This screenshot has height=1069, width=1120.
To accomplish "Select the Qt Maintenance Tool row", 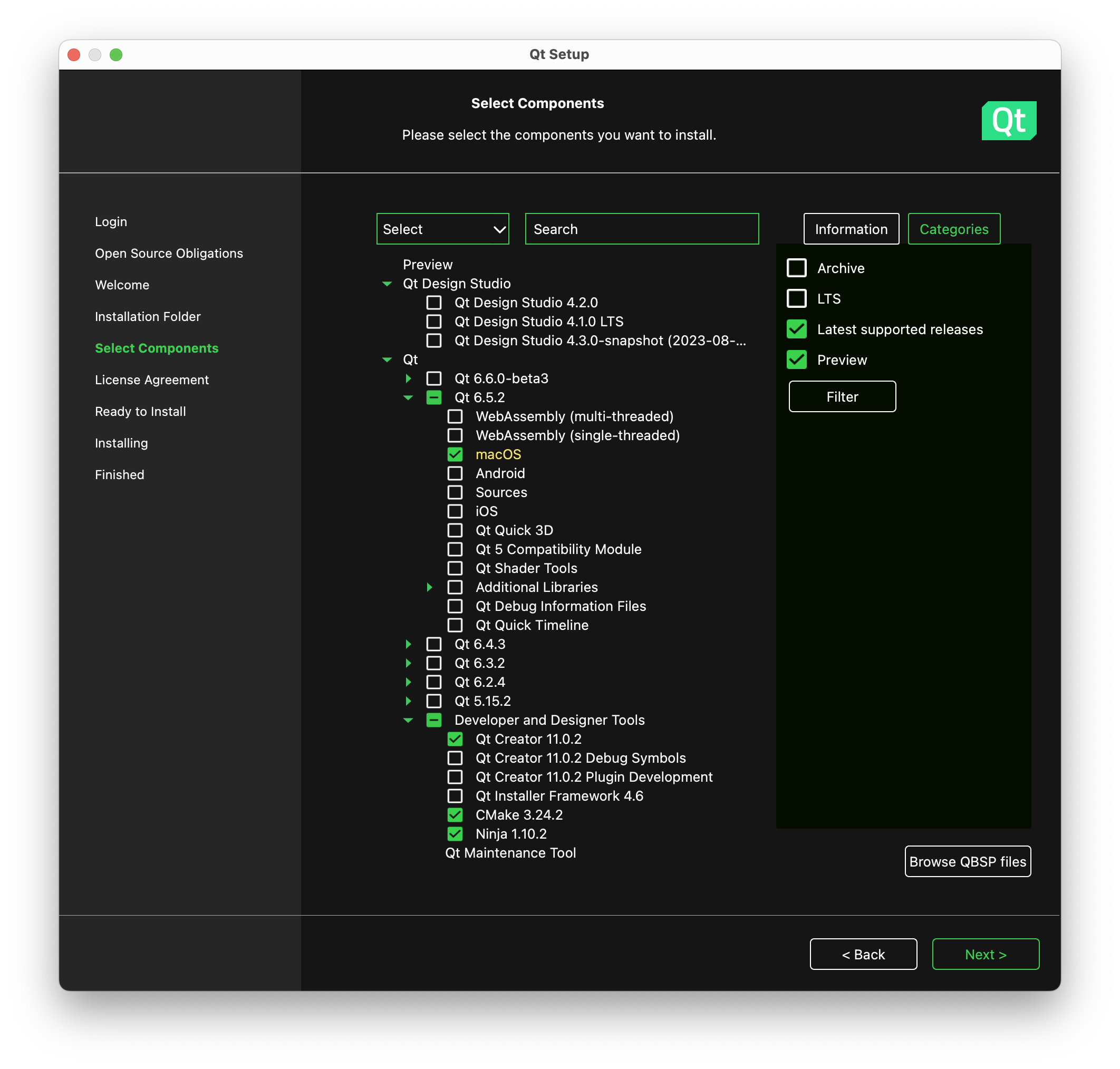I will (x=510, y=853).
